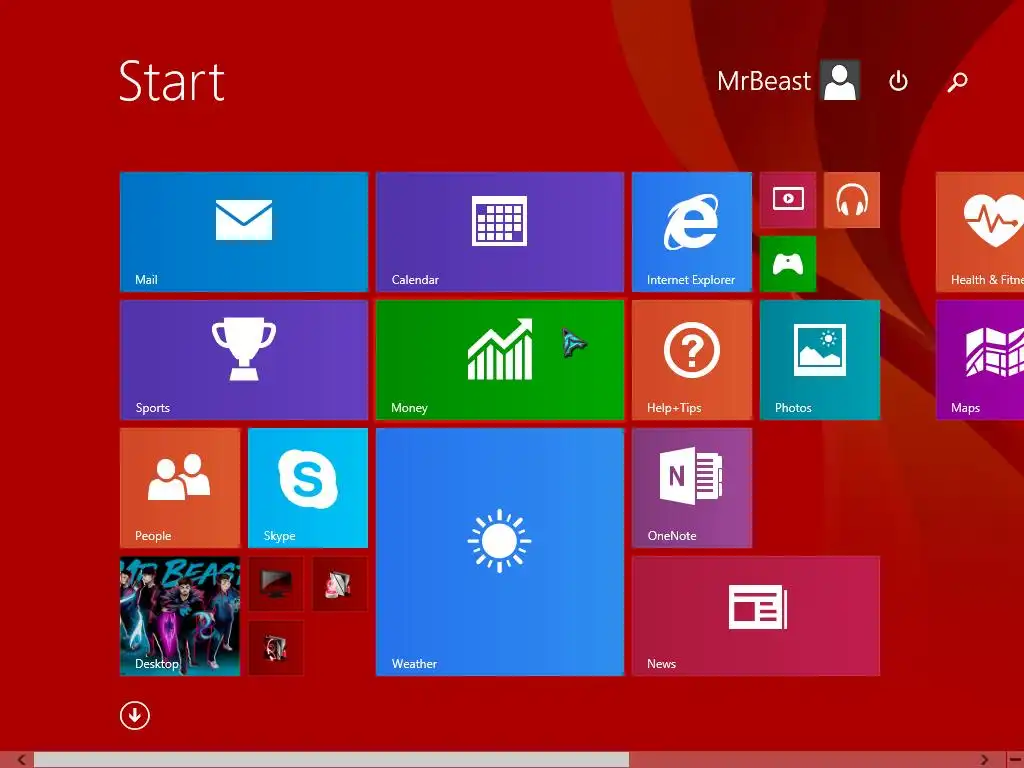Open the Weather tile

500,552
